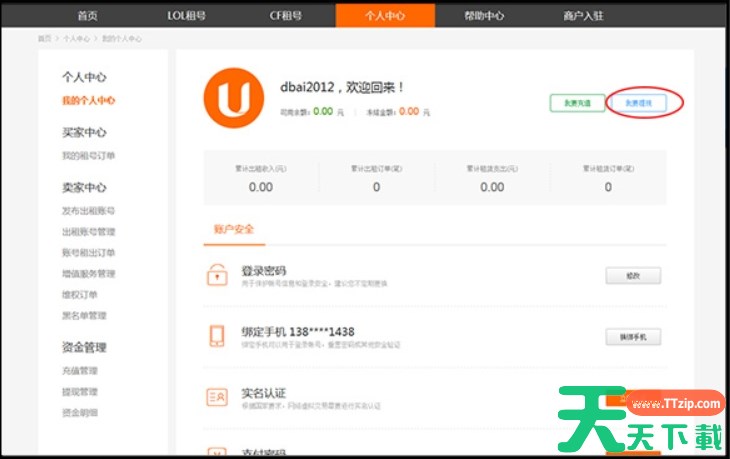Open 黑名单管理 in the sidebar
730x459 pixels.
click(84, 315)
